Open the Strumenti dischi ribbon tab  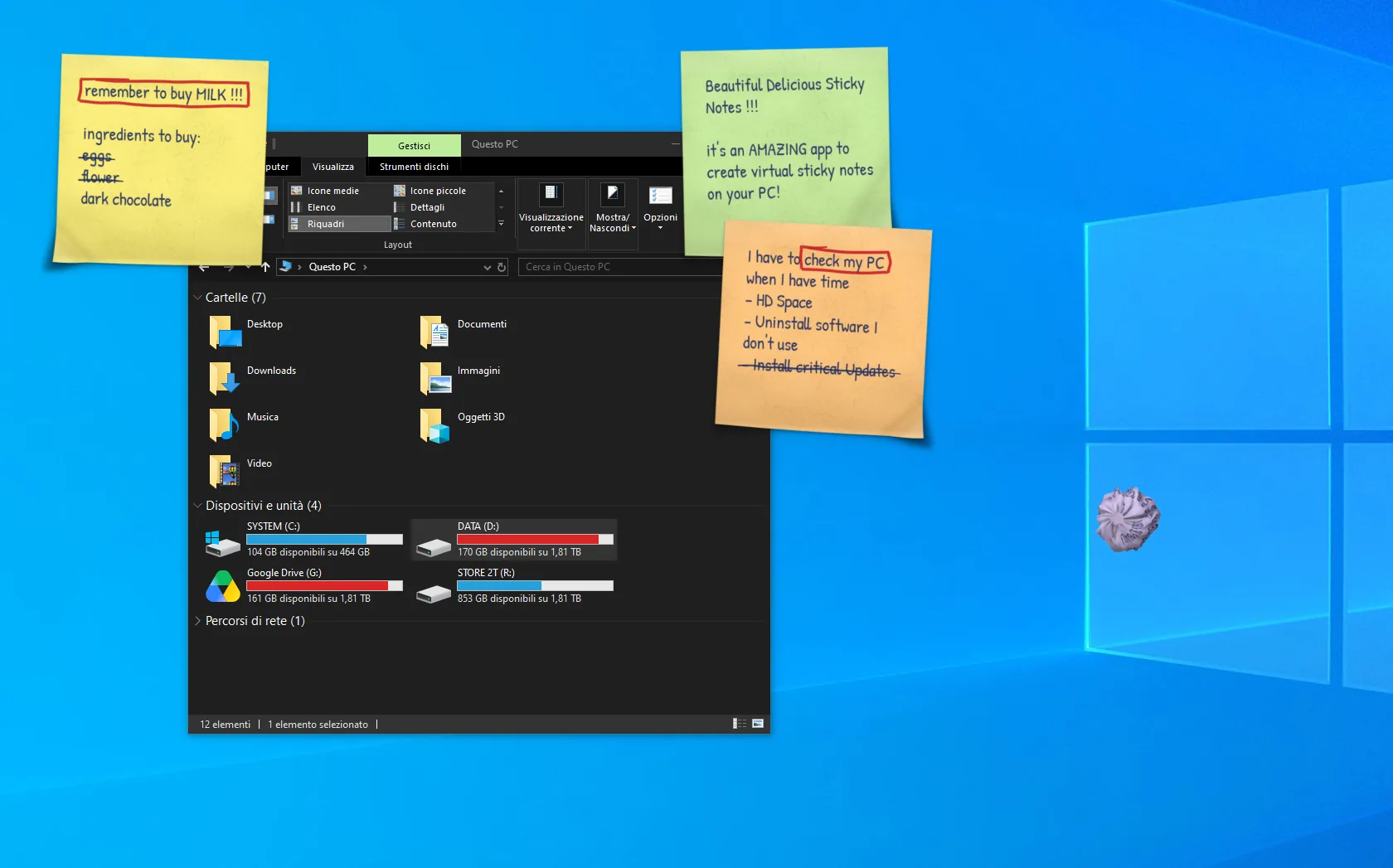[x=414, y=167]
